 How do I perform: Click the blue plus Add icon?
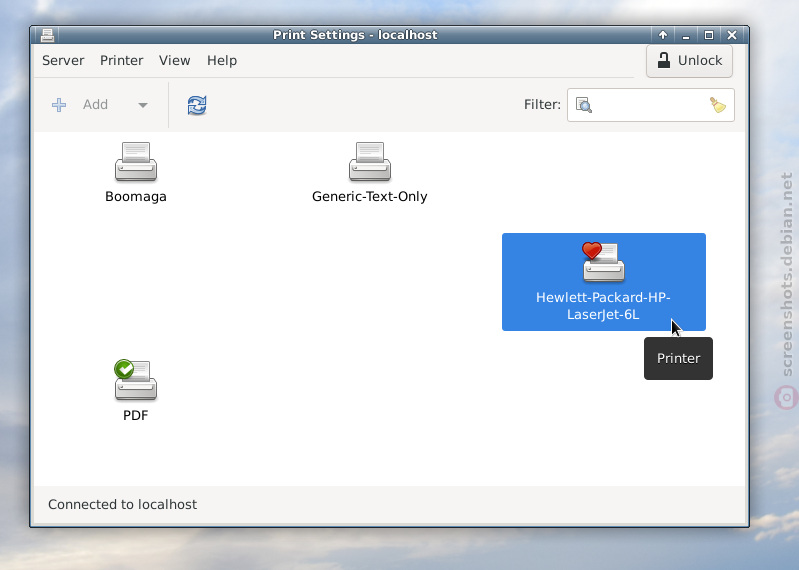click(59, 105)
